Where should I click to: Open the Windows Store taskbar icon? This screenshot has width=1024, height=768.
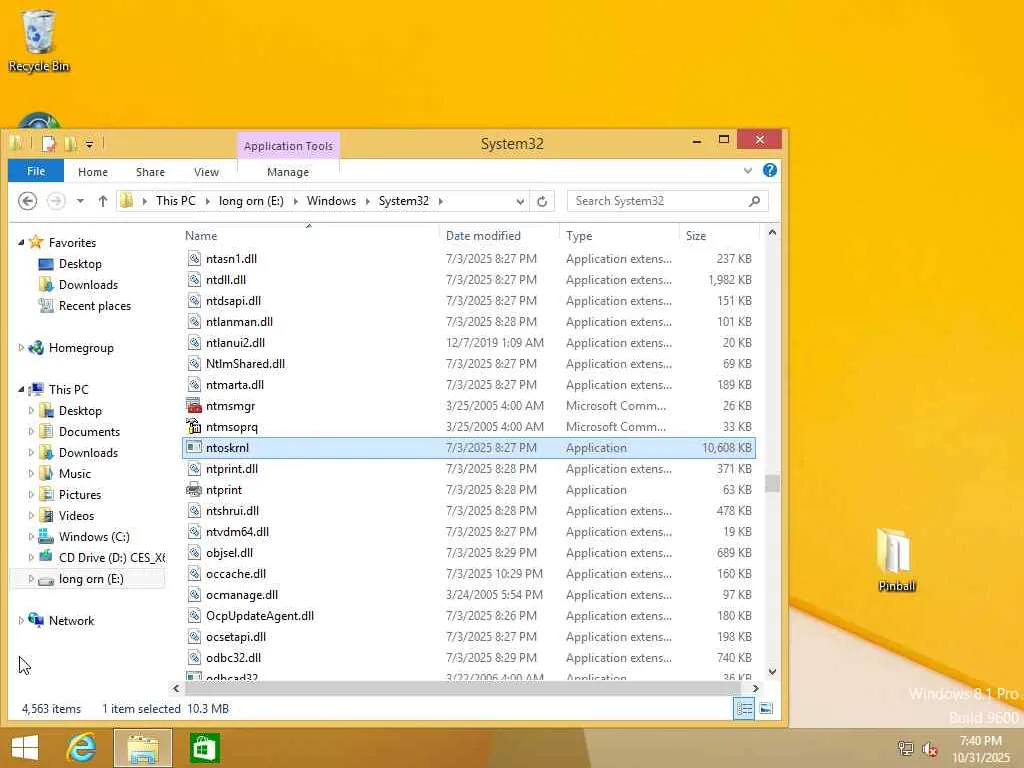204,748
